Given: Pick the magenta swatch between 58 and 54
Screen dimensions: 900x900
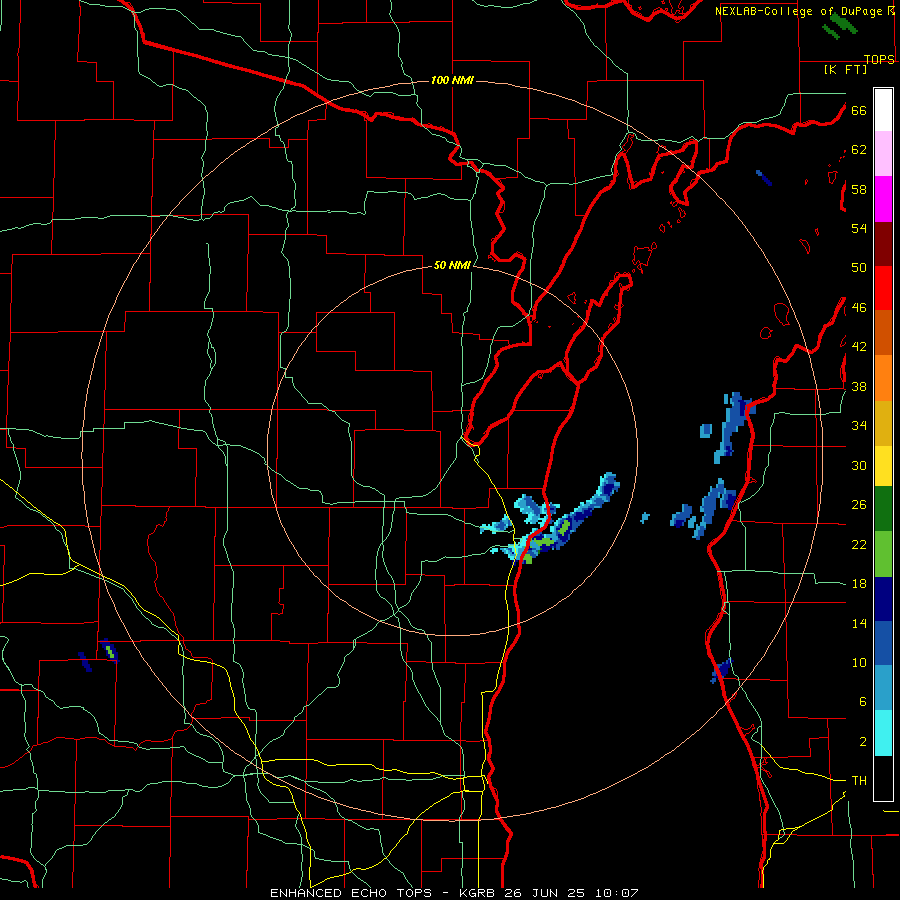Looking at the screenshot, I should [883, 199].
